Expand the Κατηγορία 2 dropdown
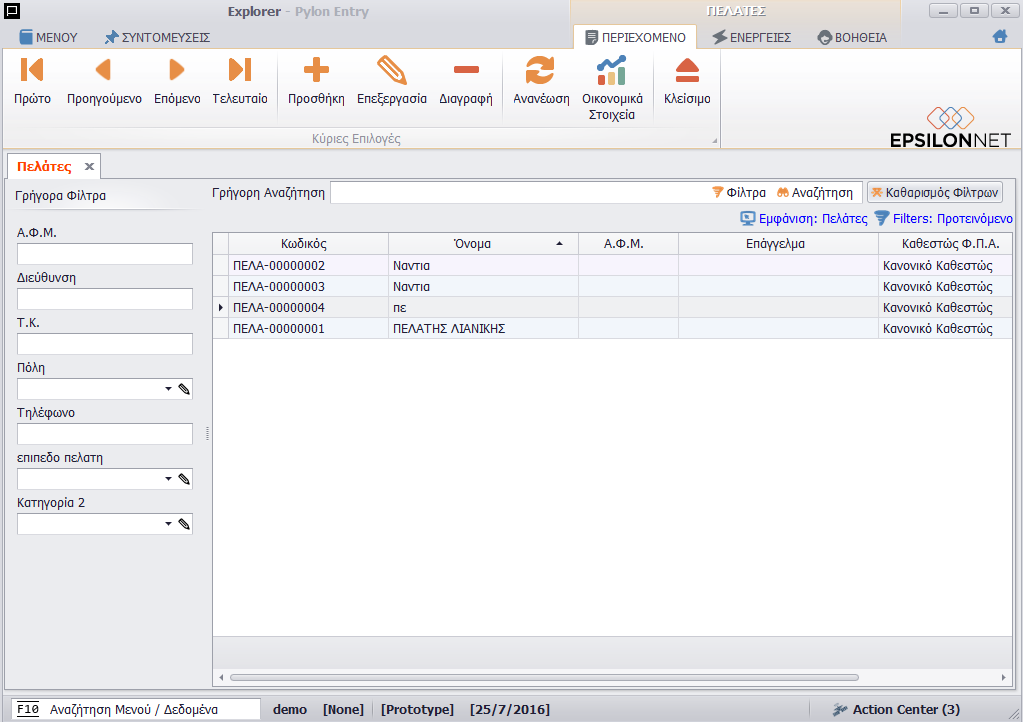Viewport: 1023px width, 722px height. point(168,524)
